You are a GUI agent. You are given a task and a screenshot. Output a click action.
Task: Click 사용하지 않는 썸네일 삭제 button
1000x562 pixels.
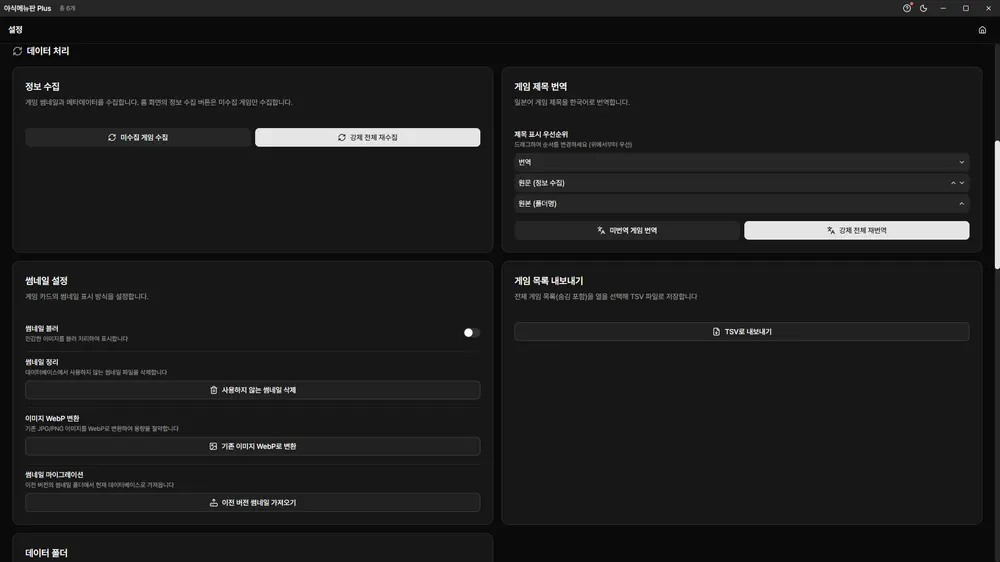(253, 390)
